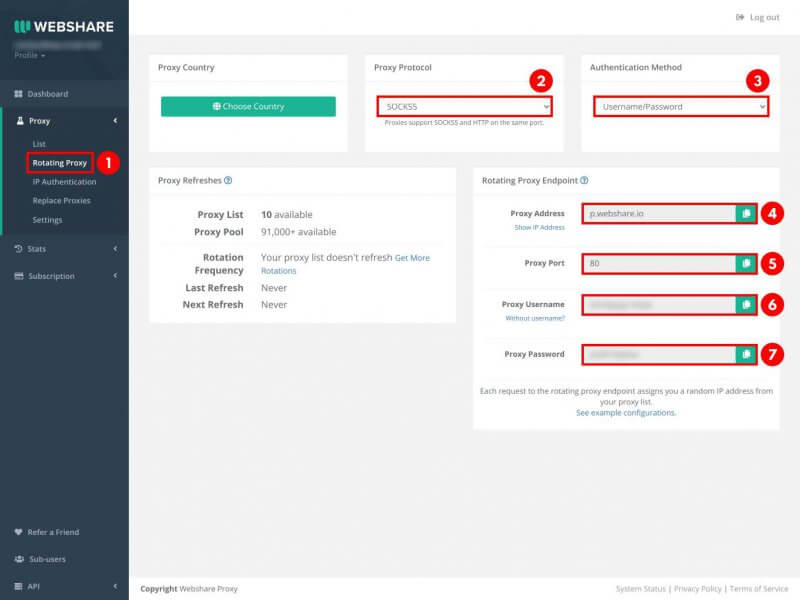800x600 pixels.
Task: Open See example configurations link
Action: point(626,413)
